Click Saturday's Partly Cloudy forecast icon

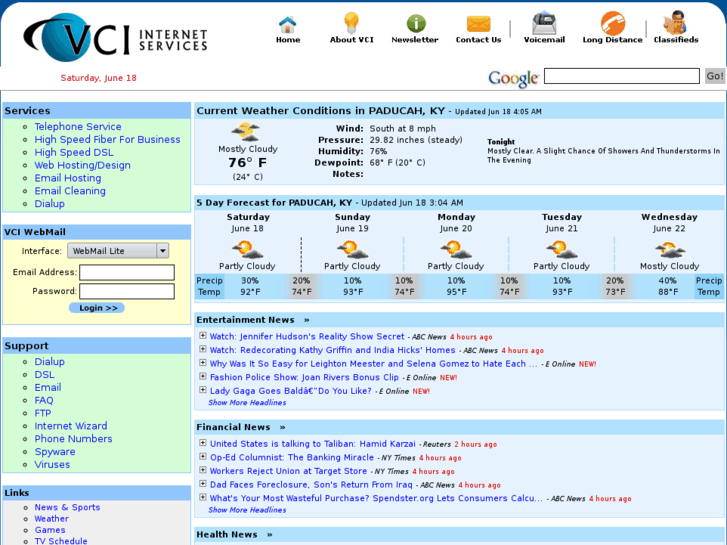(248, 250)
